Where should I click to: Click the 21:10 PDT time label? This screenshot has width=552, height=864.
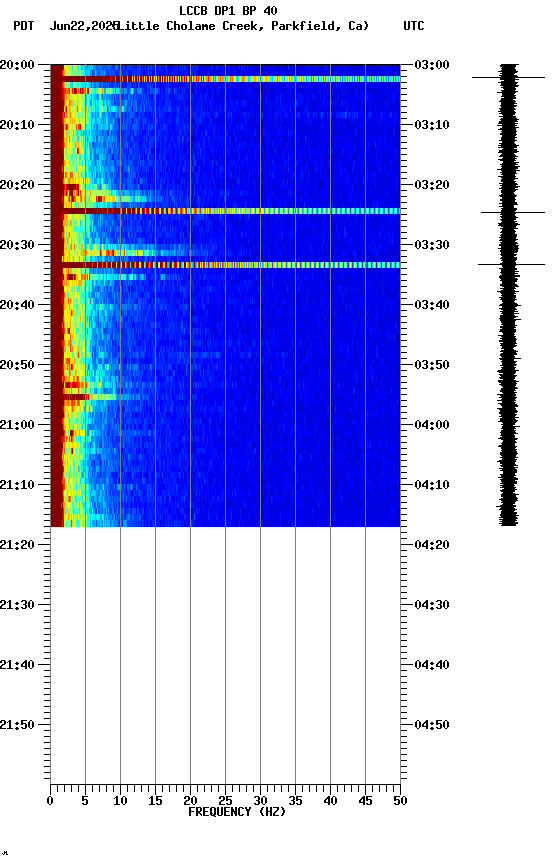(17, 485)
